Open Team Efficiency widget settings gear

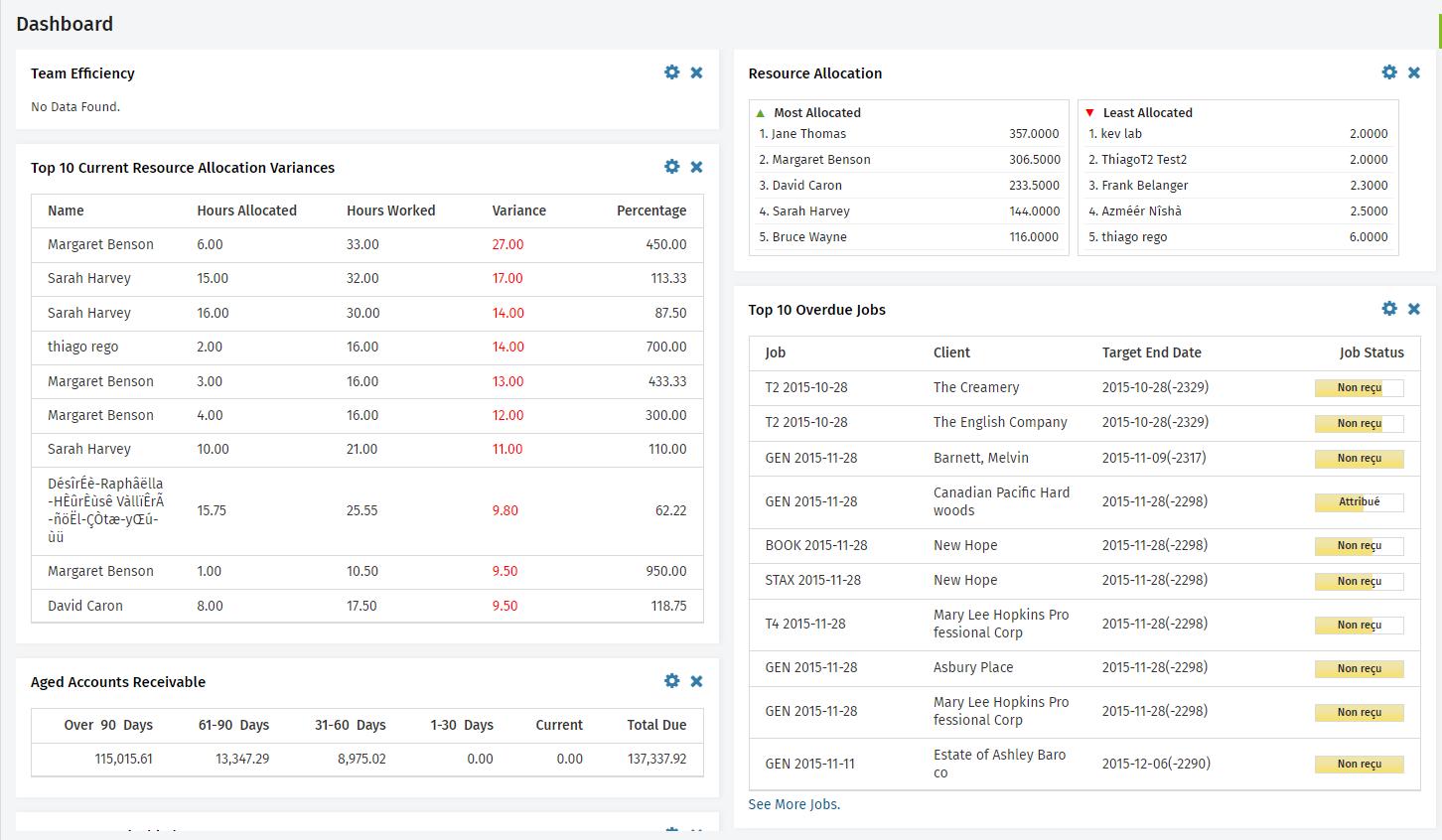click(x=672, y=71)
